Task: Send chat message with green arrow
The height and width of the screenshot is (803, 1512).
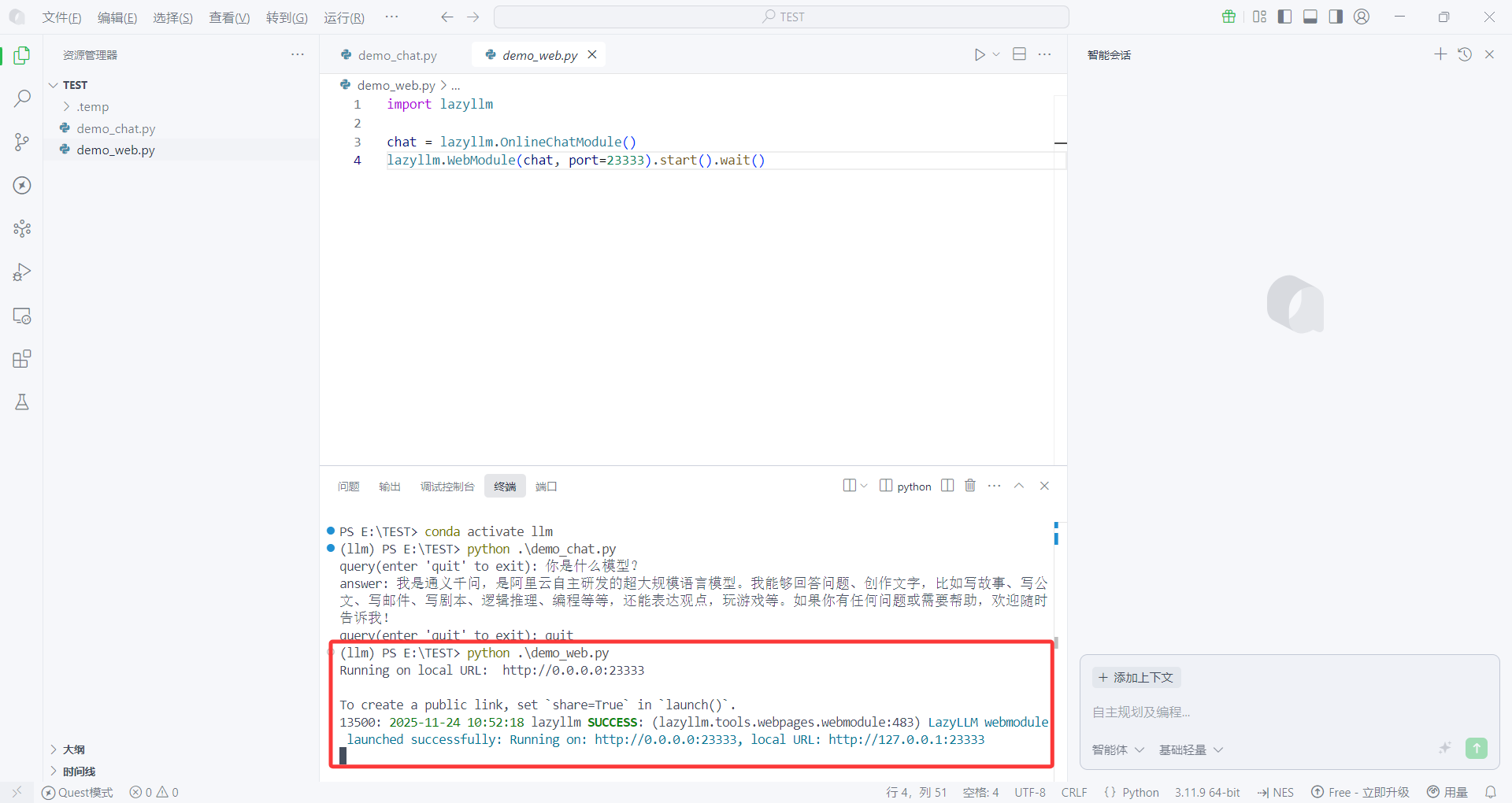Action: 1477,748
